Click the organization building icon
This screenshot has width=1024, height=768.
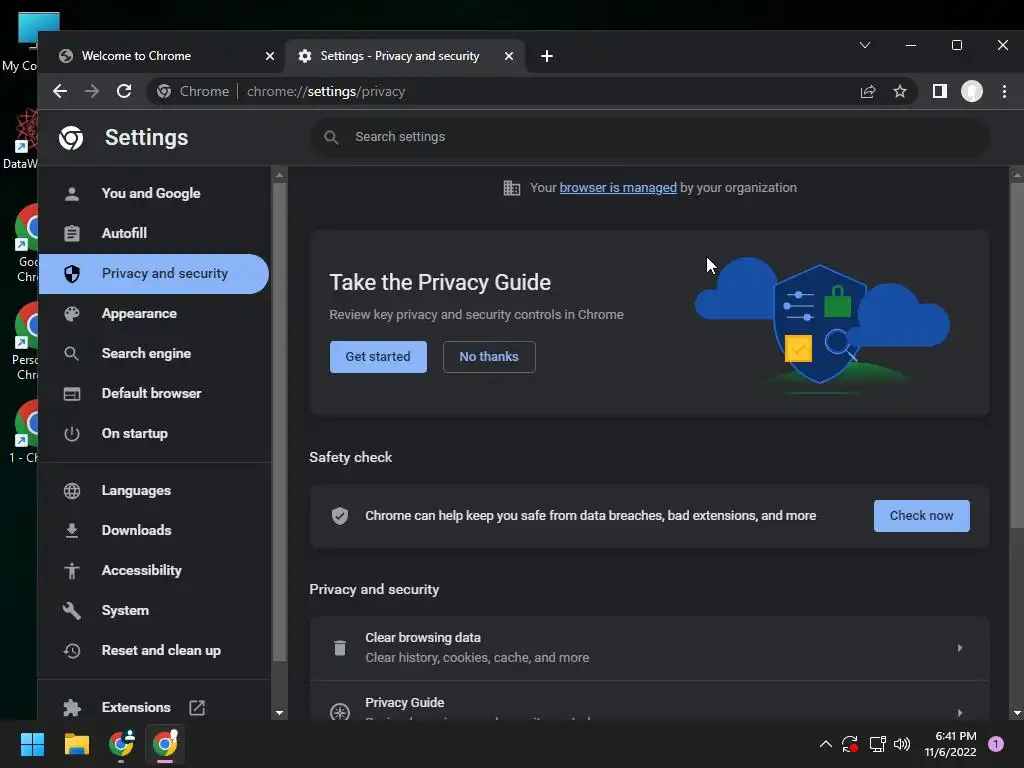point(512,188)
